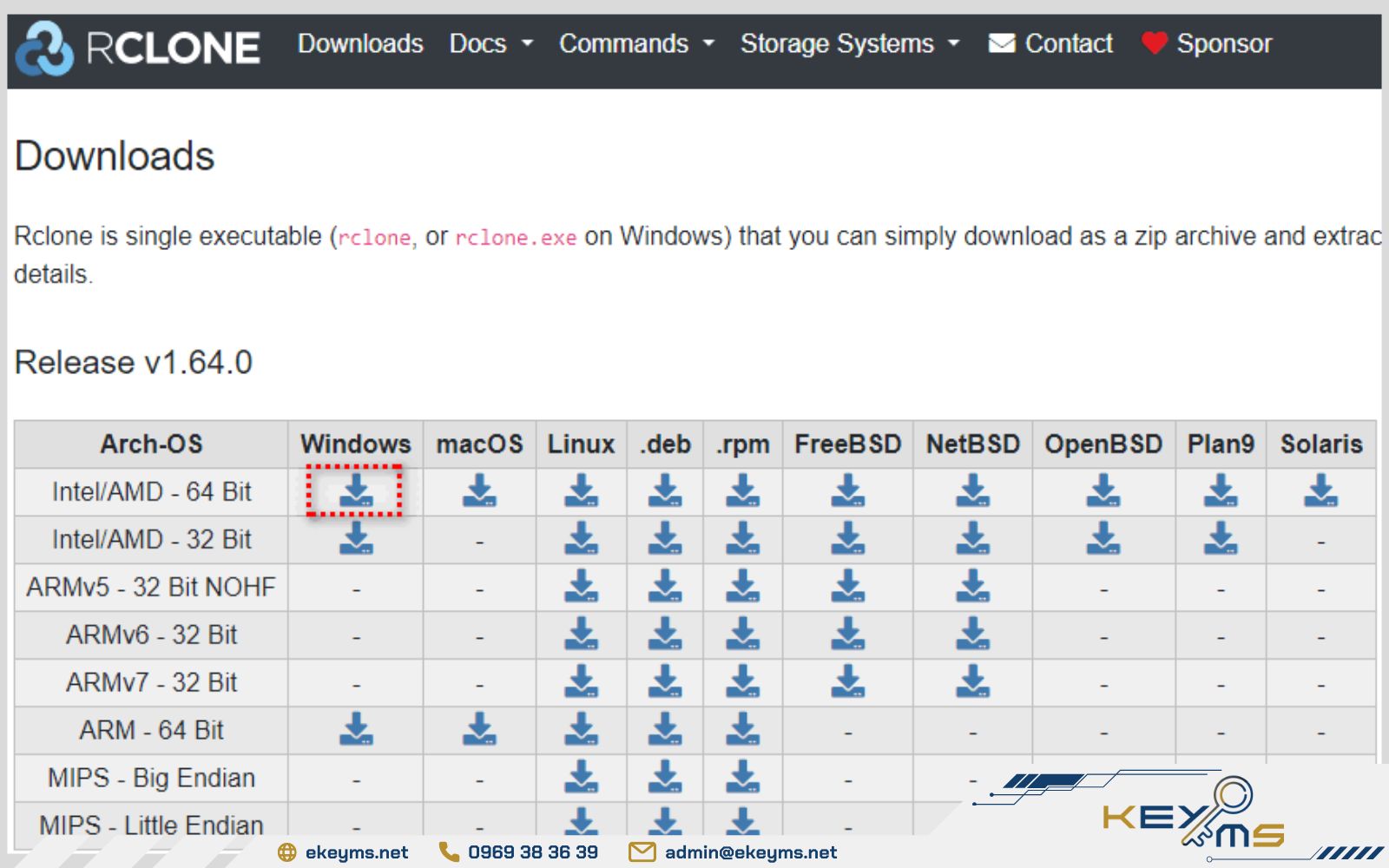Download macOS ARM 64 Bit build
Viewport: 1389px width, 868px height.
click(479, 730)
